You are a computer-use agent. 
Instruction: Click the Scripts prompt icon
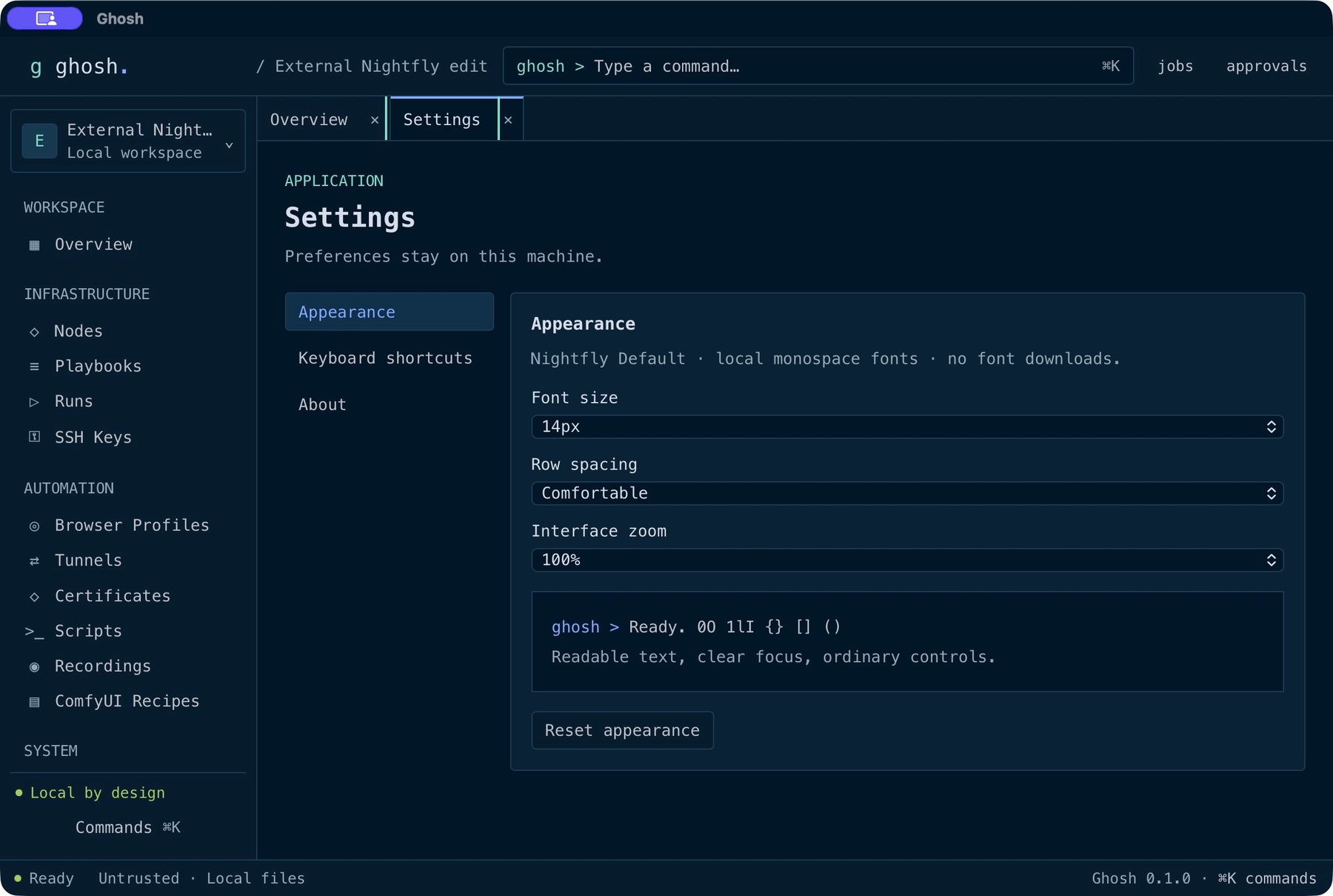tap(34, 632)
